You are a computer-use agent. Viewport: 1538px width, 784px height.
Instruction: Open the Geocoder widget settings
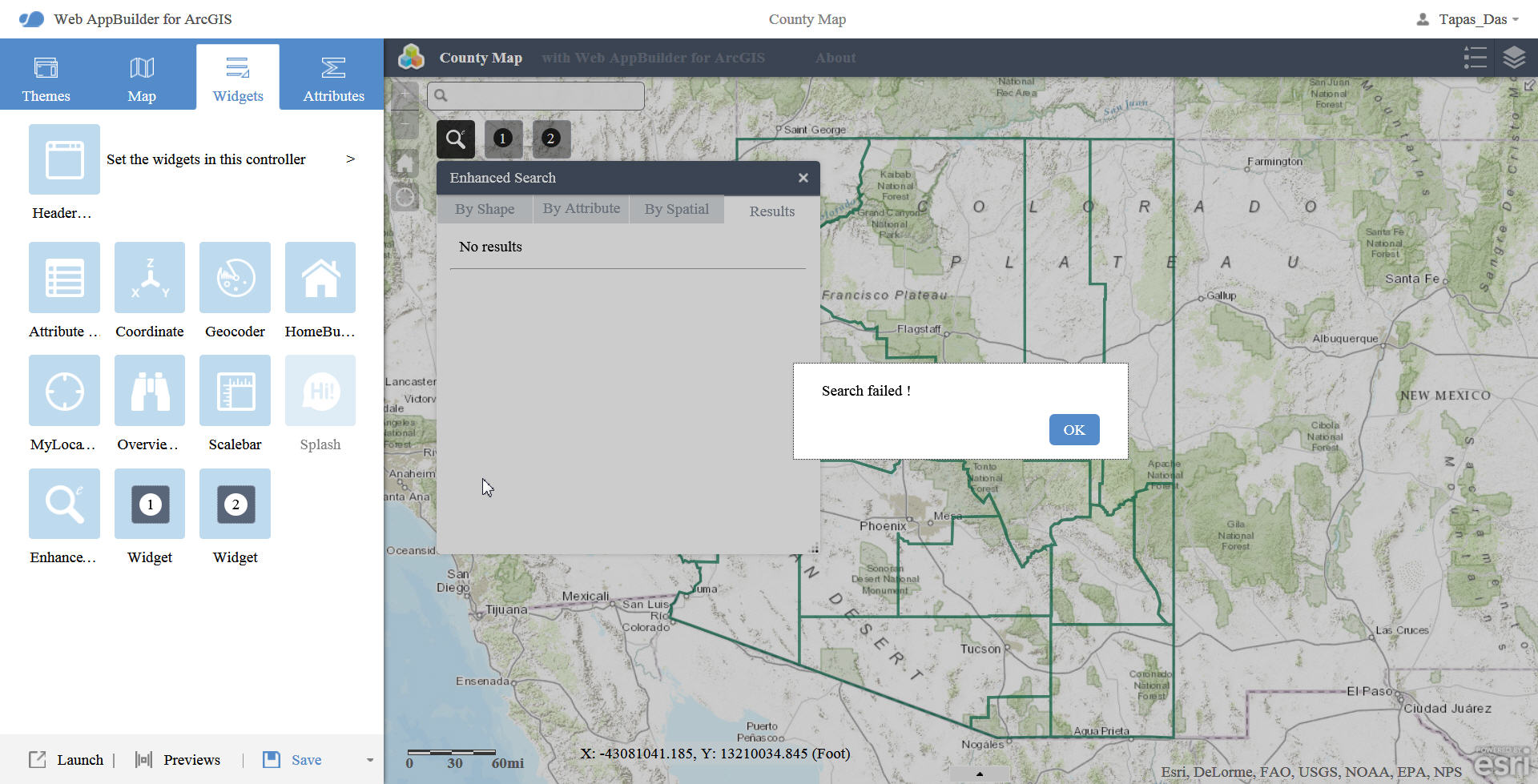coord(235,278)
